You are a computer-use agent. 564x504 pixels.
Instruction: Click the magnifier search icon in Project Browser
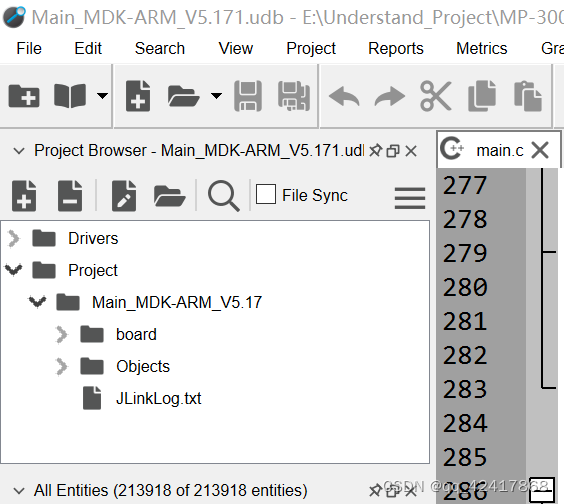224,196
